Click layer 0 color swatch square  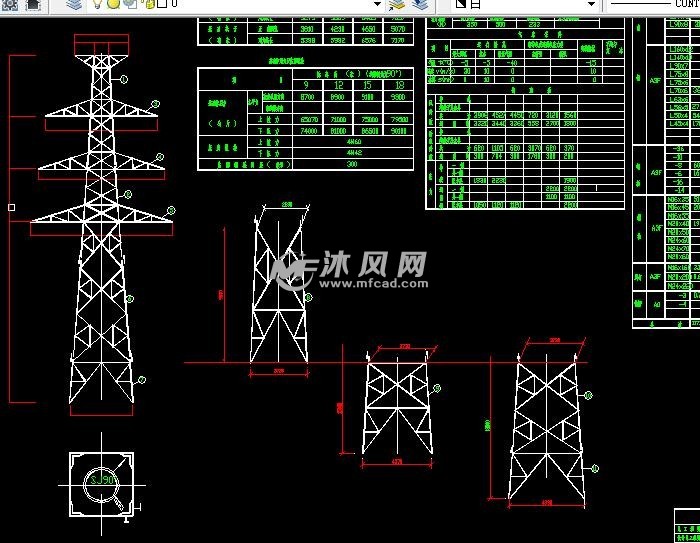click(160, 4)
